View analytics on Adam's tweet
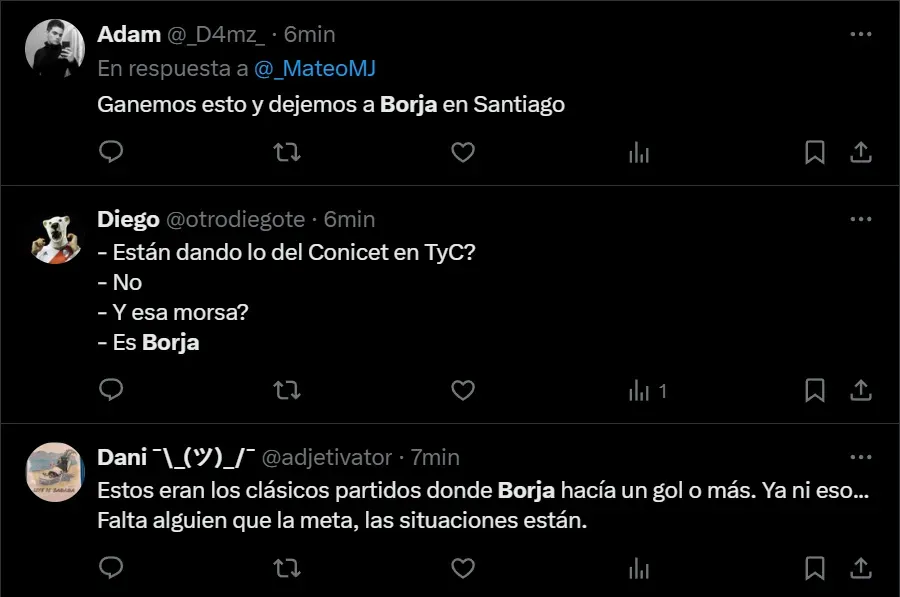This screenshot has height=597, width=900. [x=638, y=152]
